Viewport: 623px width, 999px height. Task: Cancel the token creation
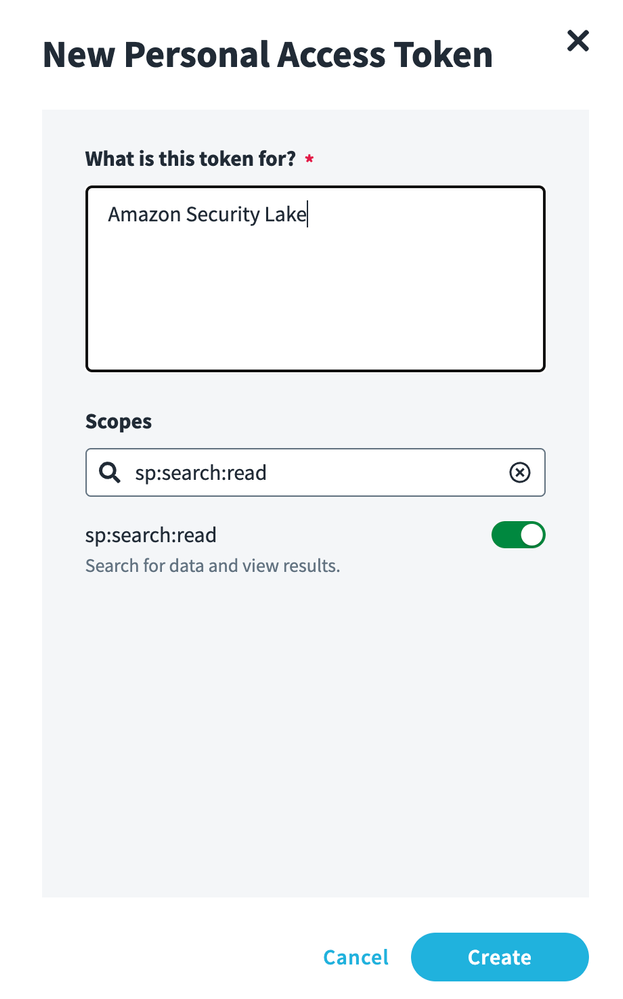[x=355, y=957]
